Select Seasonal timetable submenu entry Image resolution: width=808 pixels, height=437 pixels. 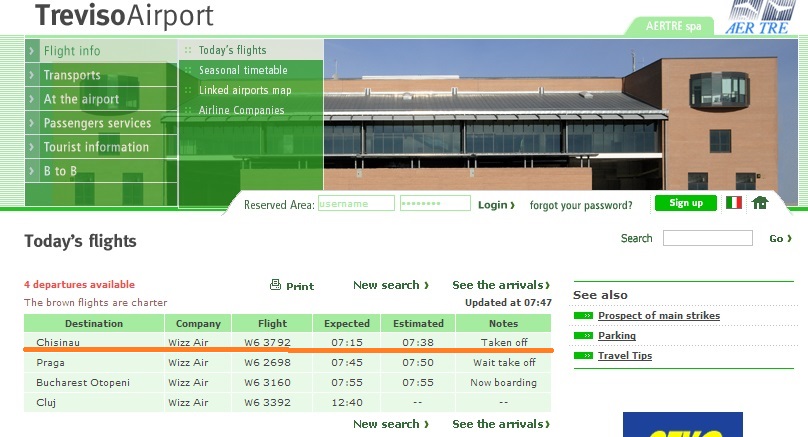tap(243, 70)
